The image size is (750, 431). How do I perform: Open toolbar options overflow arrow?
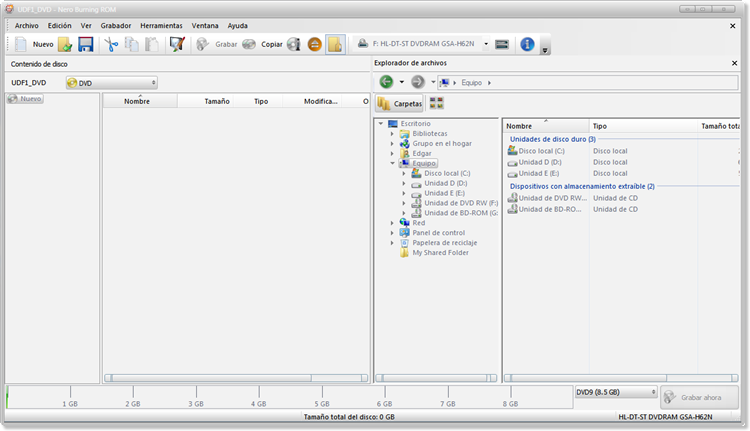pyautogui.click(x=544, y=50)
